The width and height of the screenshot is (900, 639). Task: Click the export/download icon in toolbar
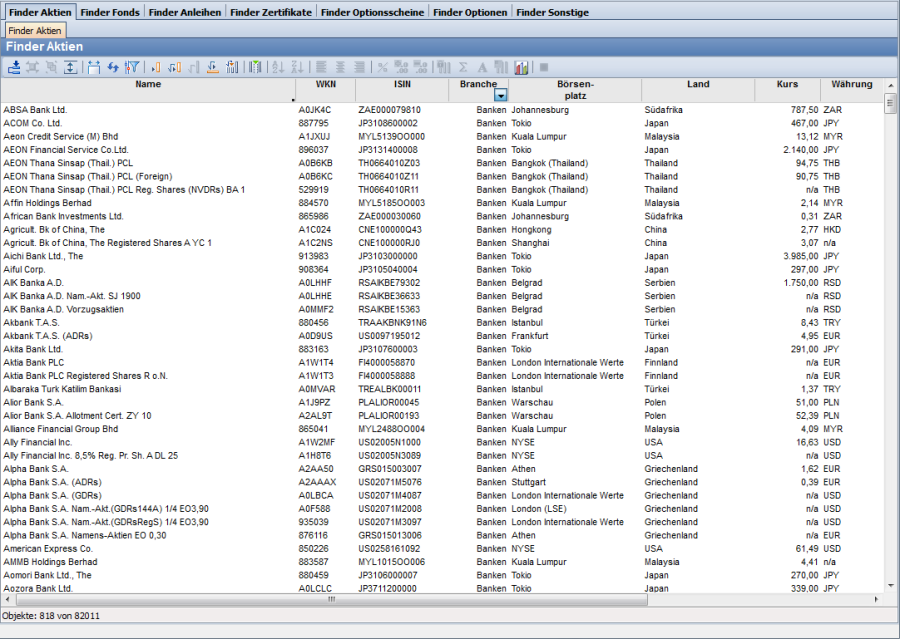tap(14, 67)
